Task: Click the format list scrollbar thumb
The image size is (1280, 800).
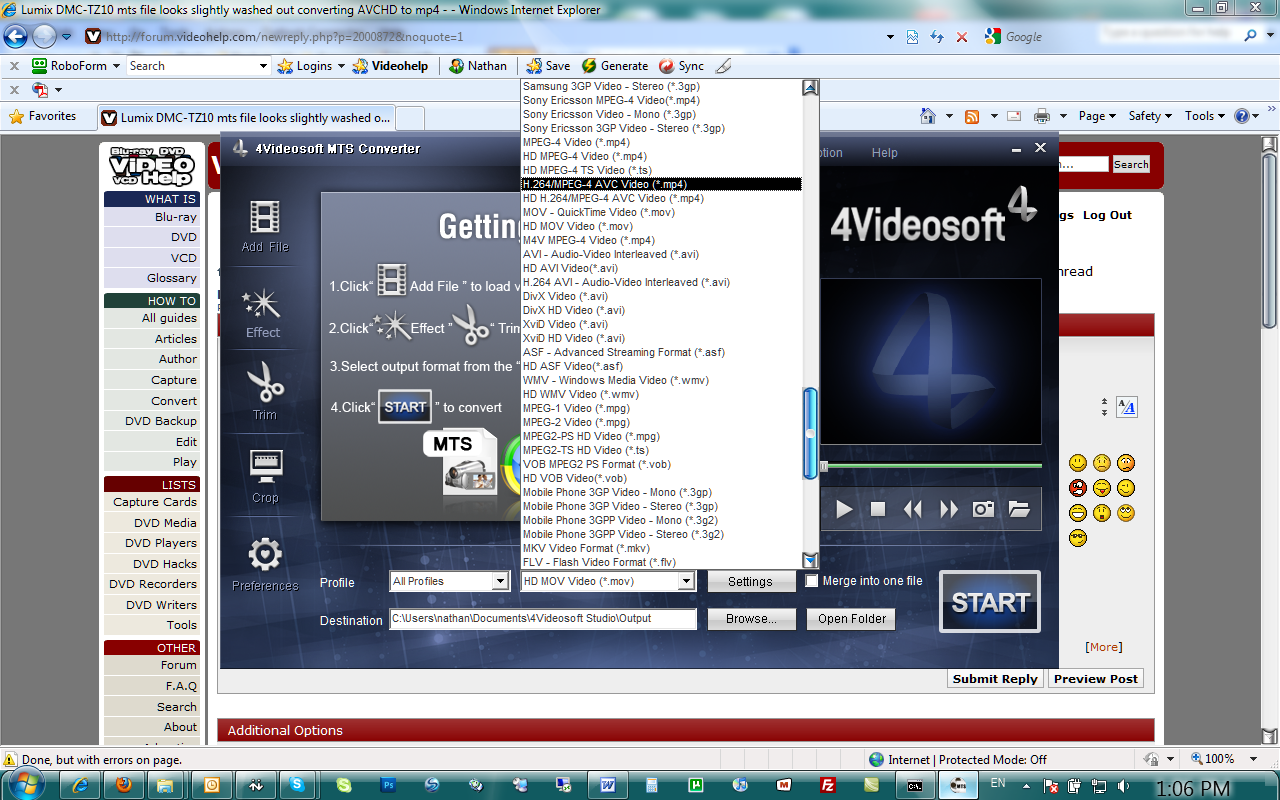Action: [x=811, y=435]
